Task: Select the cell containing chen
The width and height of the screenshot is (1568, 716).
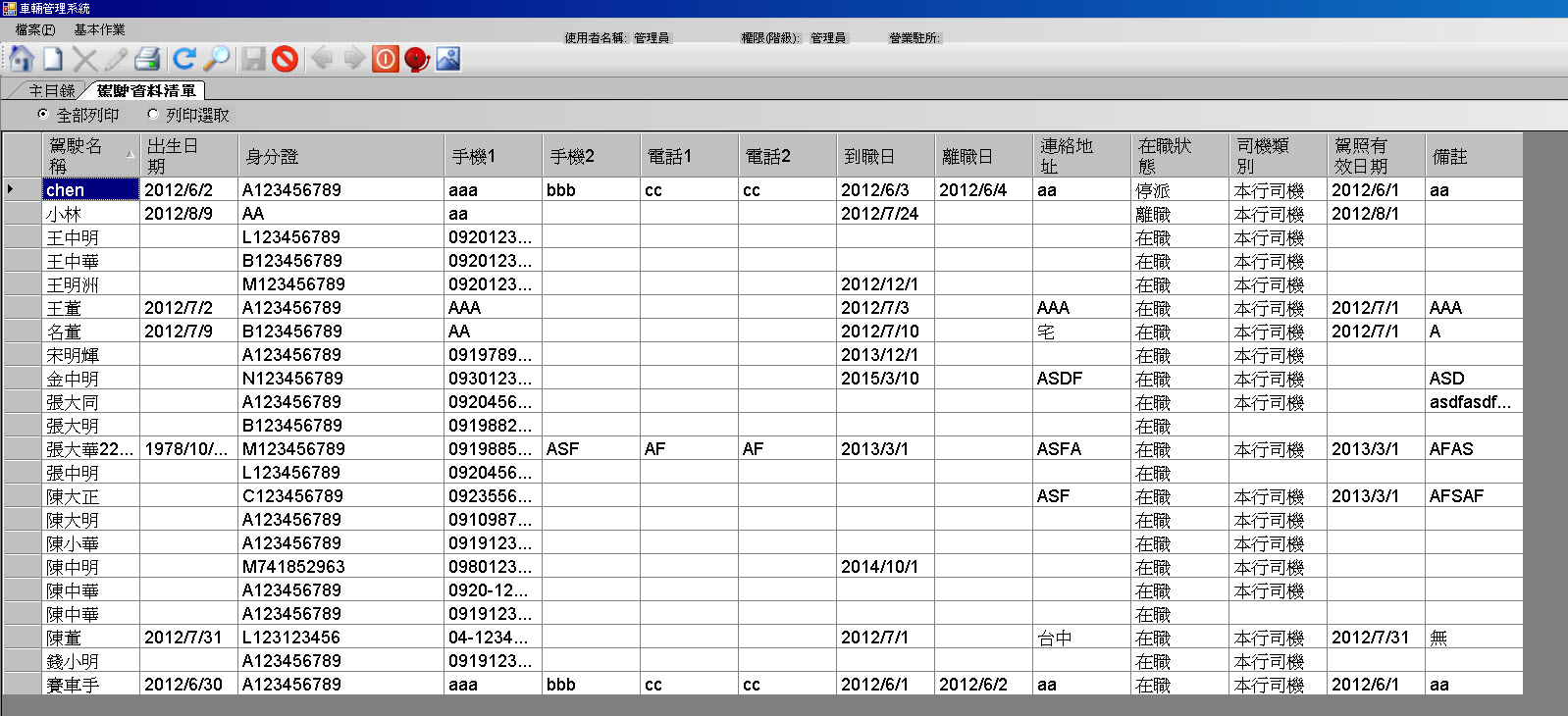Action: tap(90, 189)
